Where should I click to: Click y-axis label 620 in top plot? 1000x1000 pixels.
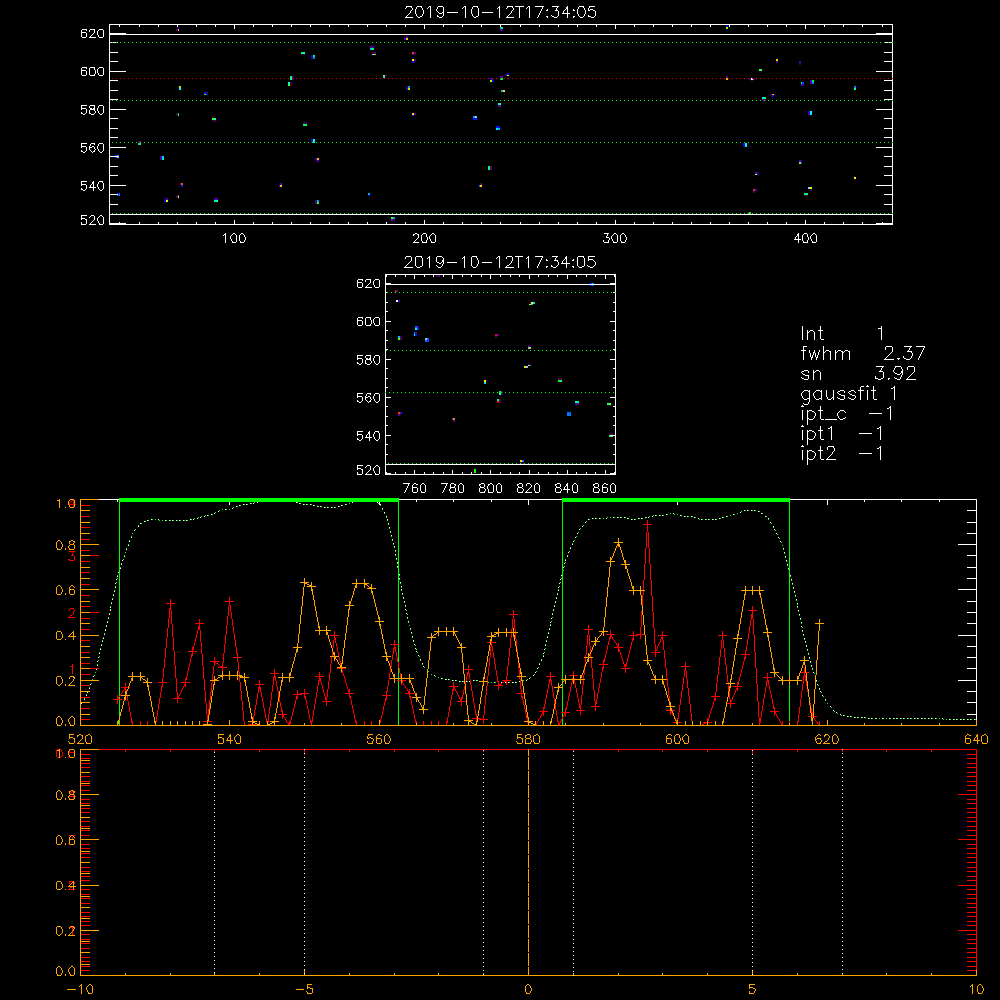pyautogui.click(x=92, y=34)
